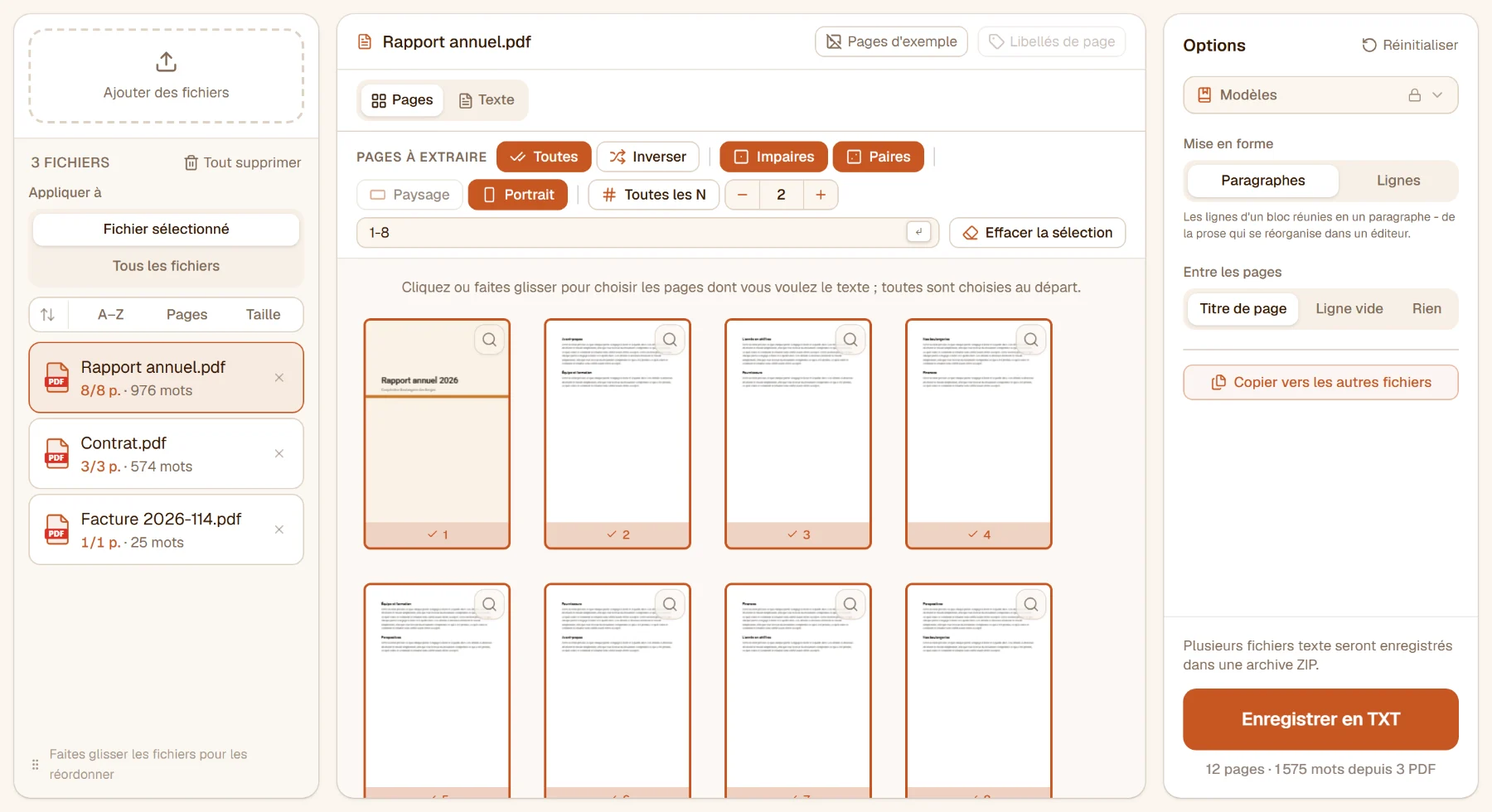
Task: Remove Contrat.pdf from the file list
Action: point(279,453)
